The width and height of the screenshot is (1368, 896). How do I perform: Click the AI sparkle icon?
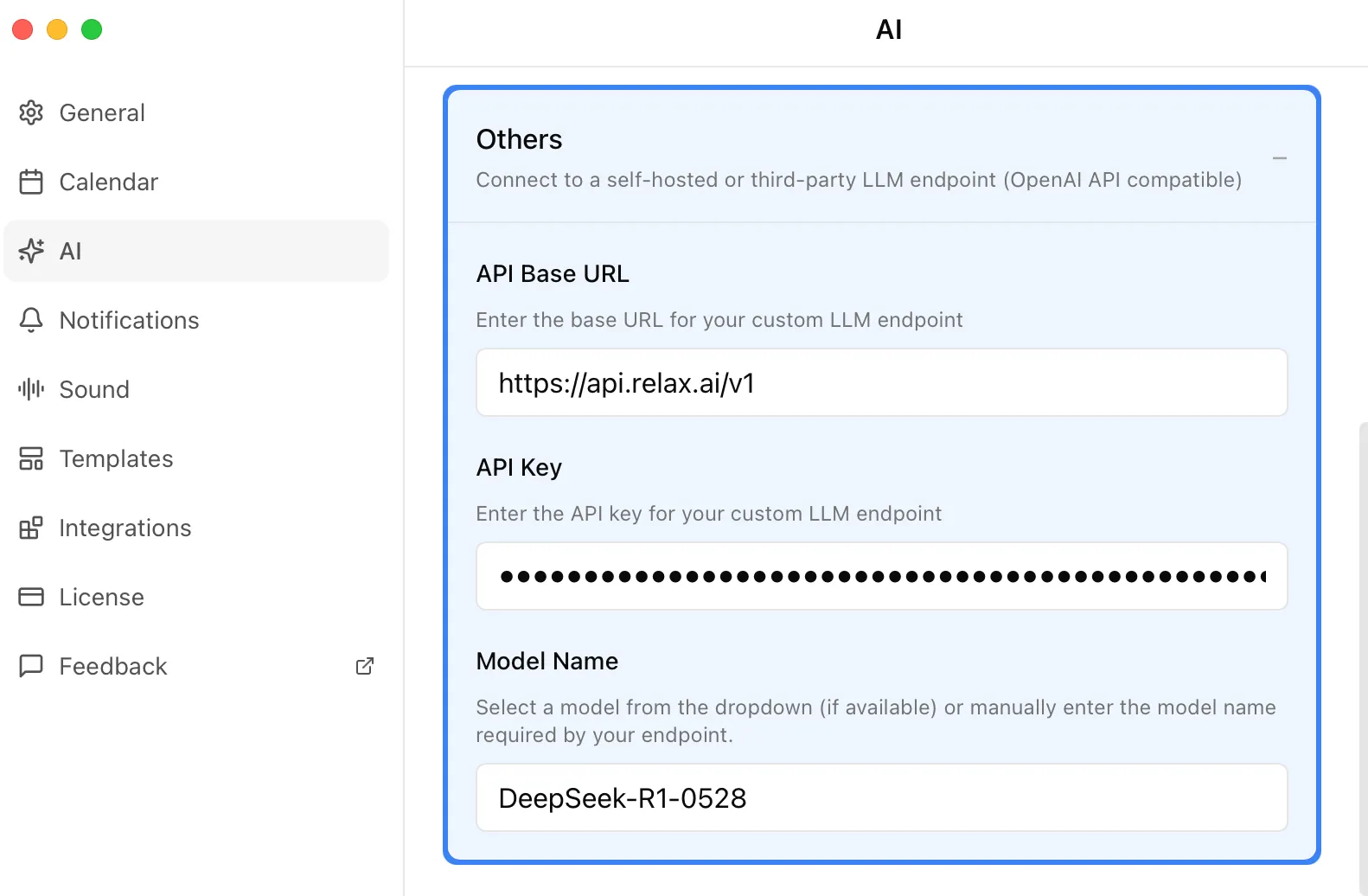pyautogui.click(x=31, y=251)
